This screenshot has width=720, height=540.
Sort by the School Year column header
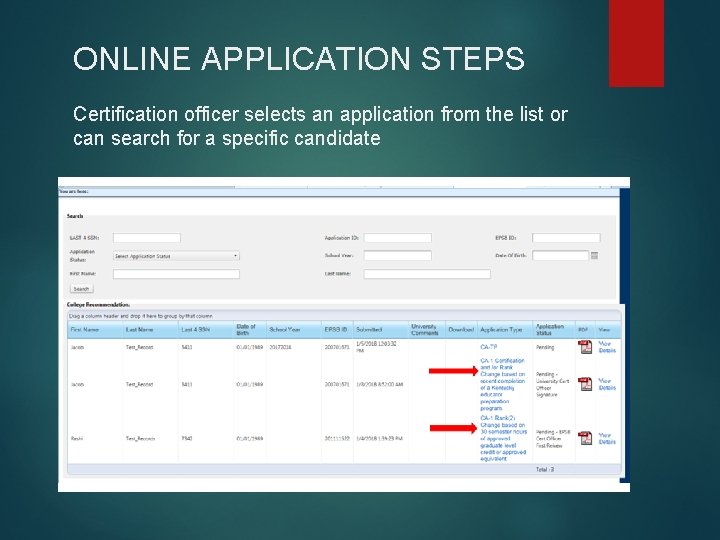point(294,330)
